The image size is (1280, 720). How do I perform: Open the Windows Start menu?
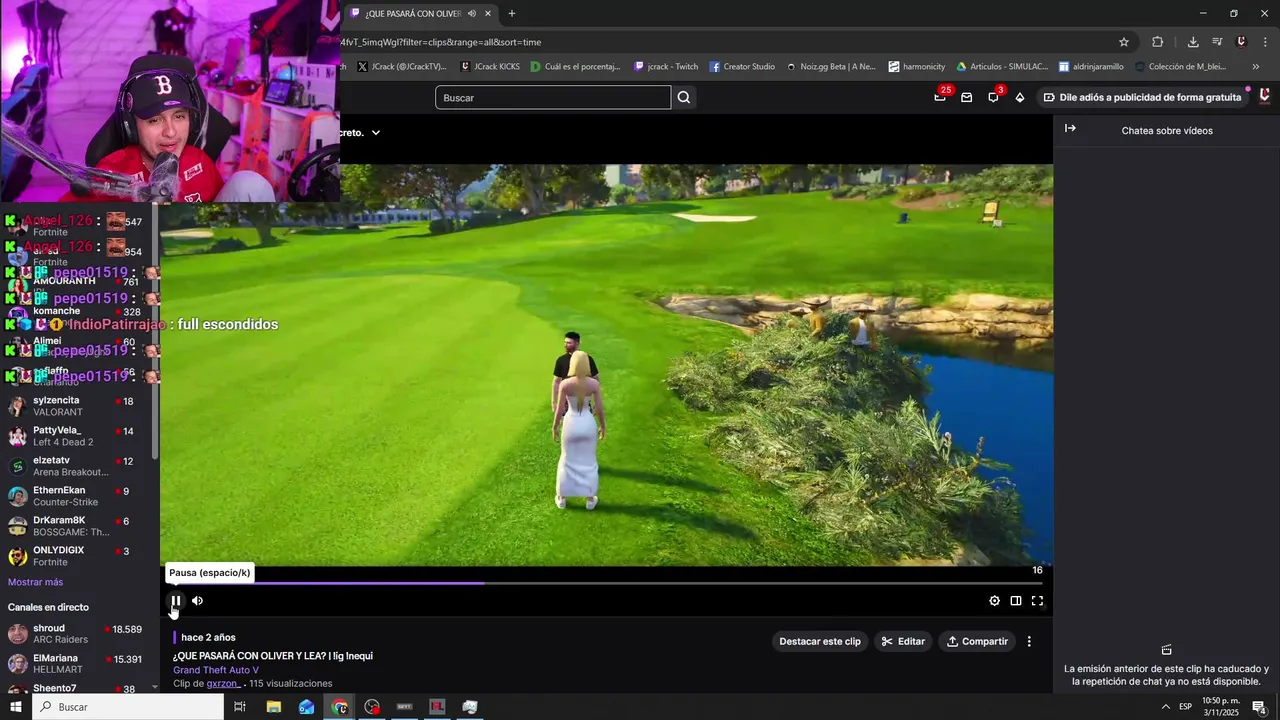15,707
